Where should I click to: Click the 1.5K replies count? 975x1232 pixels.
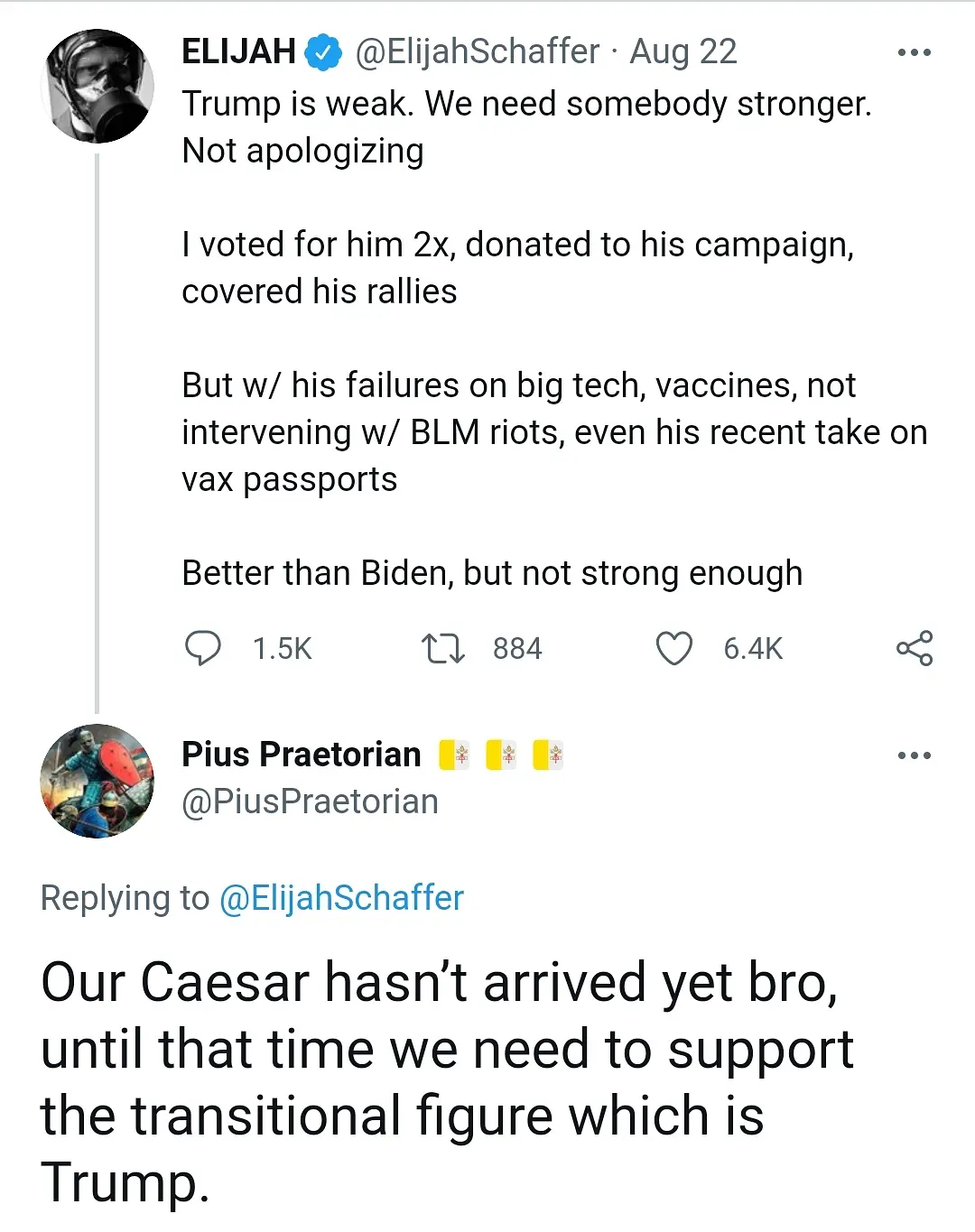click(282, 648)
